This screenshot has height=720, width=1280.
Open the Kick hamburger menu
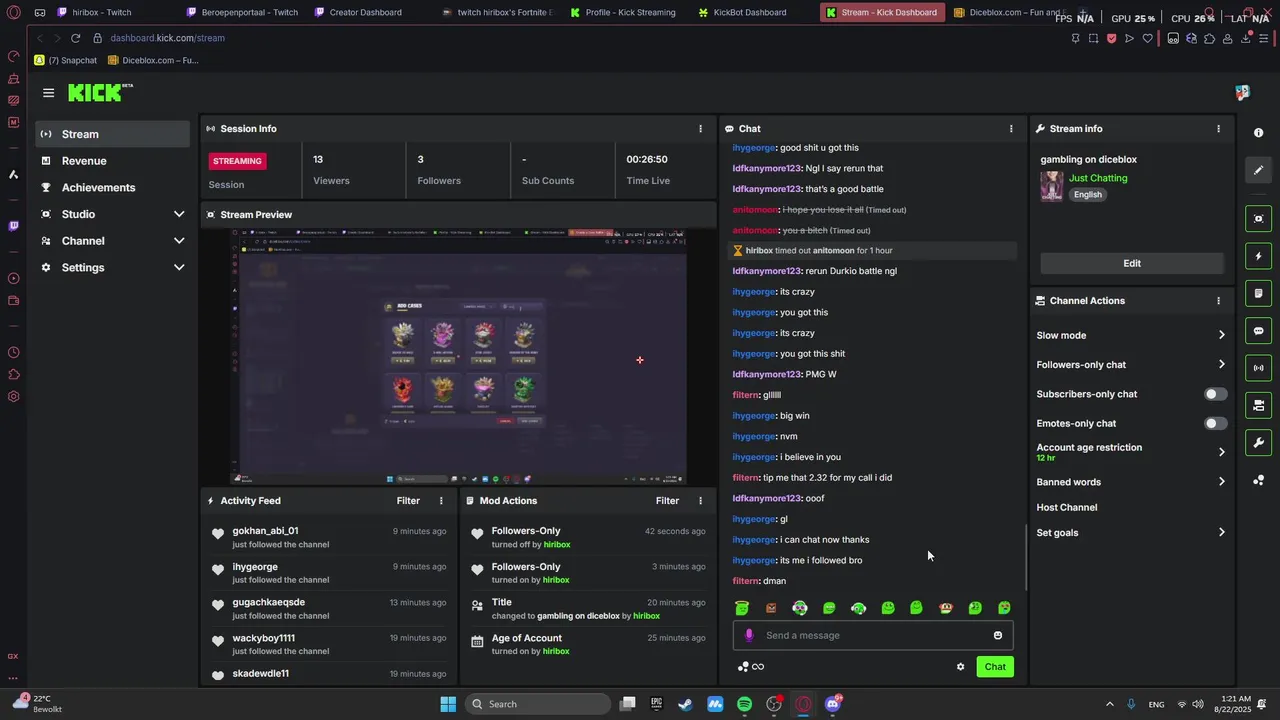(48, 93)
